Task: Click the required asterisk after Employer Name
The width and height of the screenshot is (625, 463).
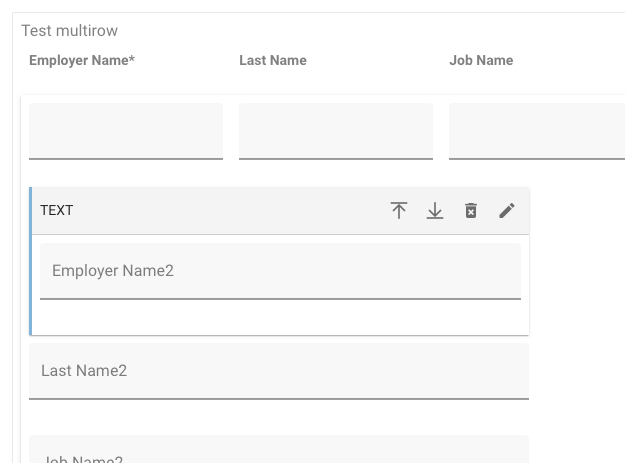Action: click(132, 59)
